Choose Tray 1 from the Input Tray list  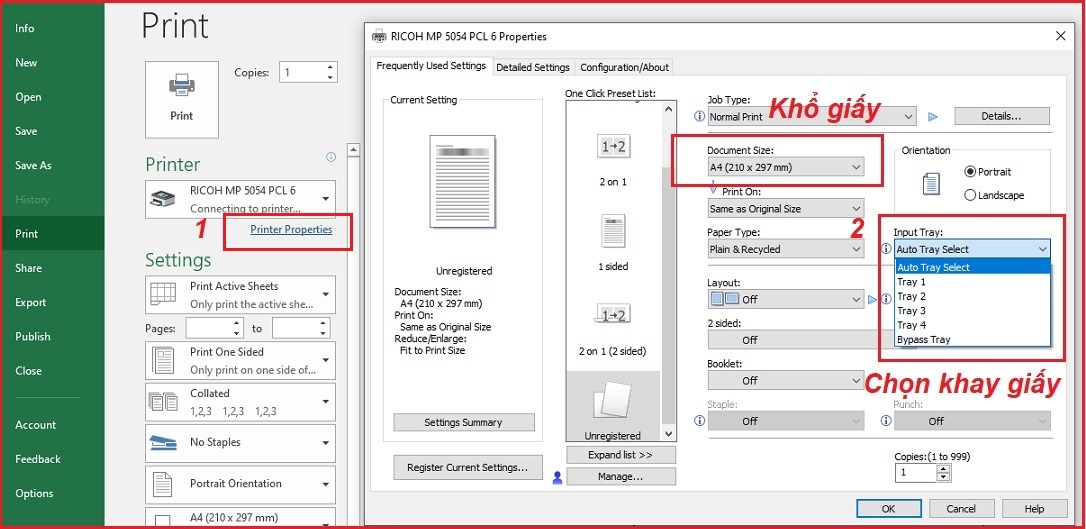point(972,282)
